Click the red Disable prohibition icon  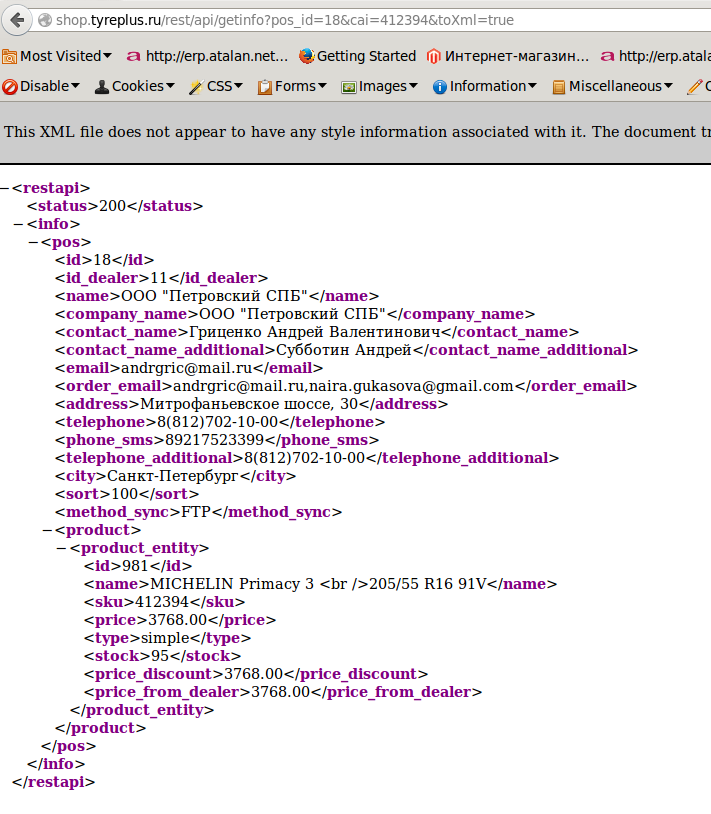pyautogui.click(x=10, y=87)
